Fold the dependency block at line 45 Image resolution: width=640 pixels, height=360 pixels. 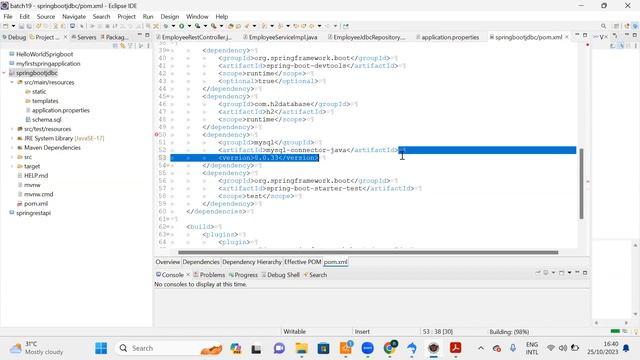coord(167,96)
